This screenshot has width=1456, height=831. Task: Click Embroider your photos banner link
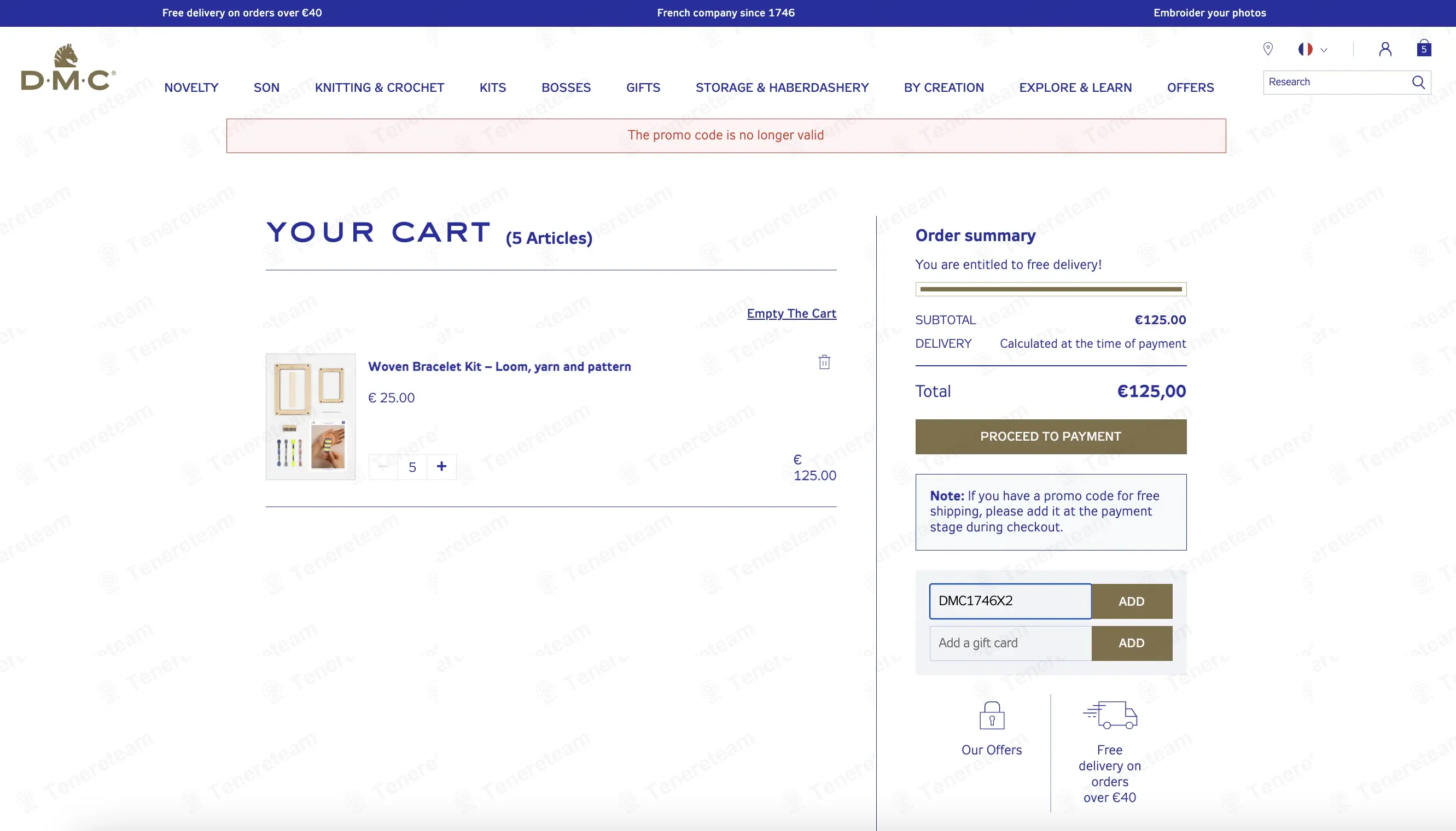pos(1209,13)
